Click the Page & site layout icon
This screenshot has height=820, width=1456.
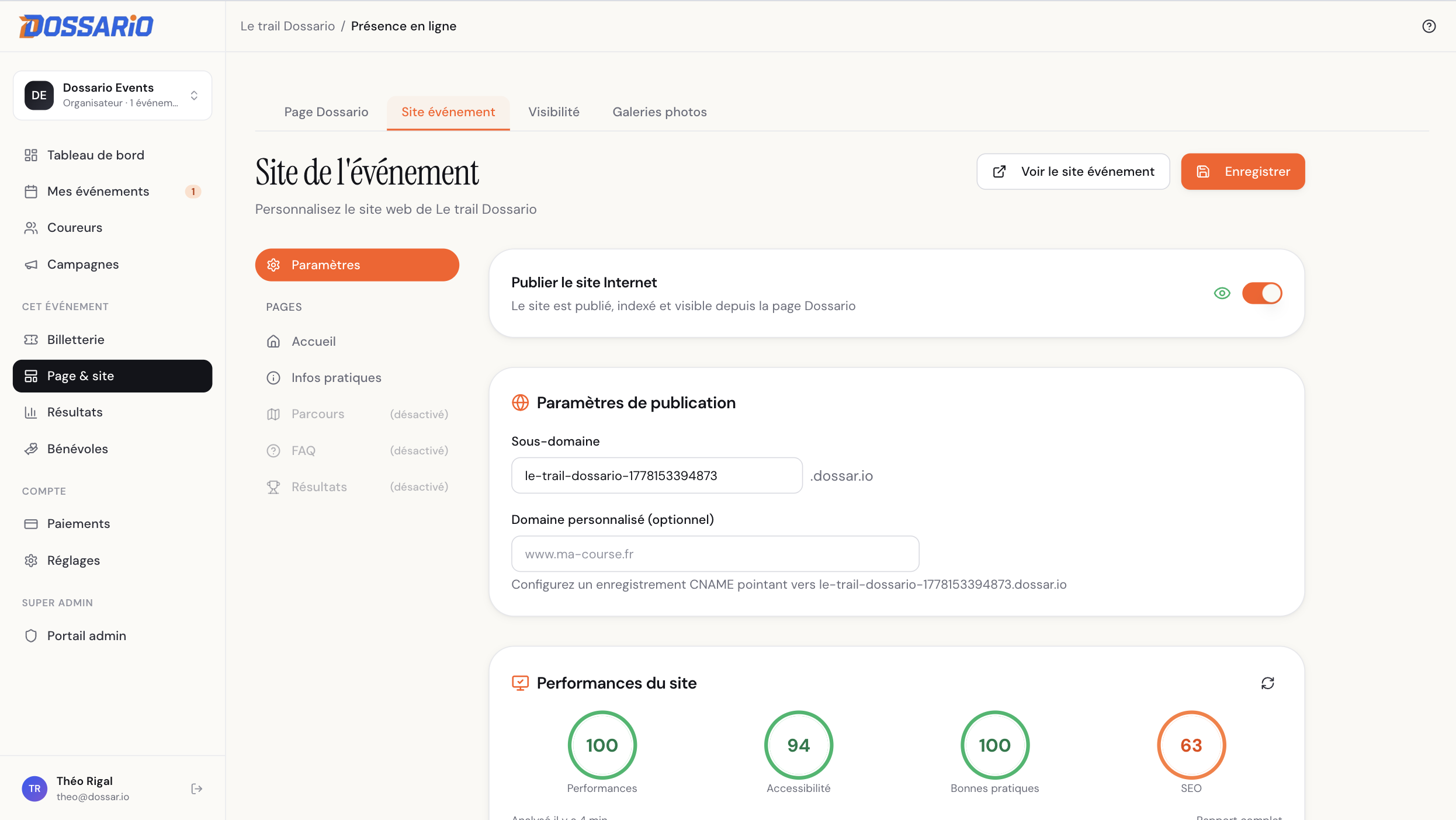click(x=31, y=376)
